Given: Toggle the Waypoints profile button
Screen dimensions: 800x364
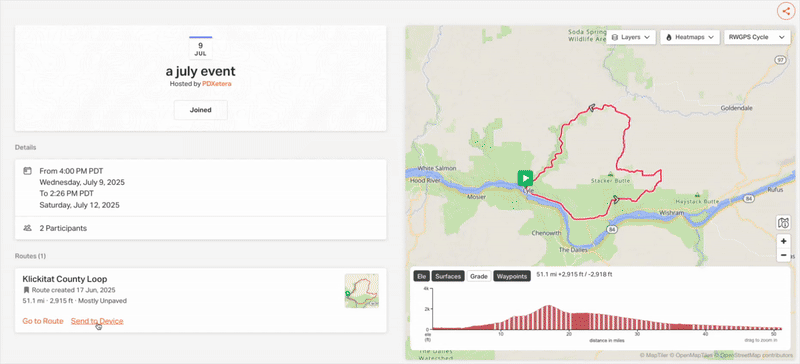Looking at the screenshot, I should tap(511, 276).
